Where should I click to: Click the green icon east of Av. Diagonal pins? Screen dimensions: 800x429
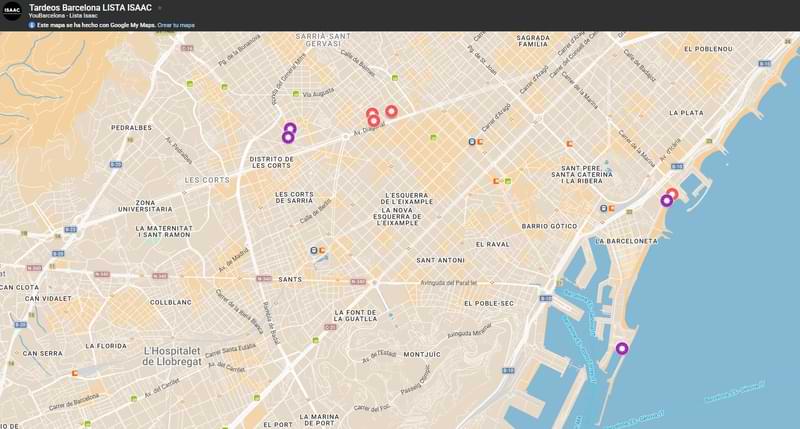(433, 137)
